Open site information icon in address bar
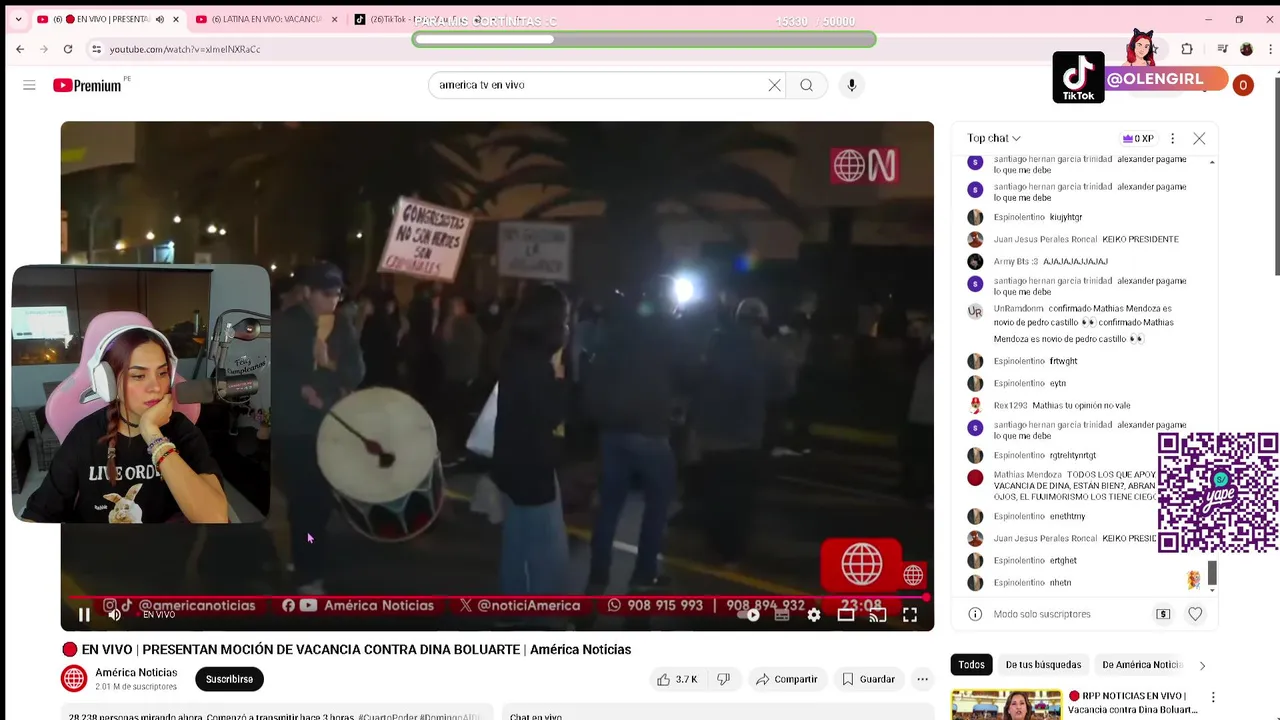 pyautogui.click(x=96, y=49)
